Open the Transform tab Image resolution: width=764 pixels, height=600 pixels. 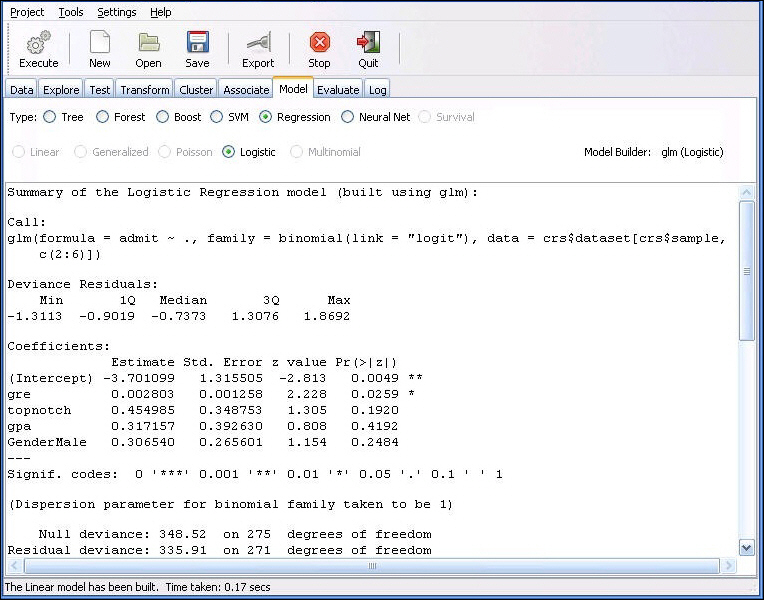click(x=145, y=90)
